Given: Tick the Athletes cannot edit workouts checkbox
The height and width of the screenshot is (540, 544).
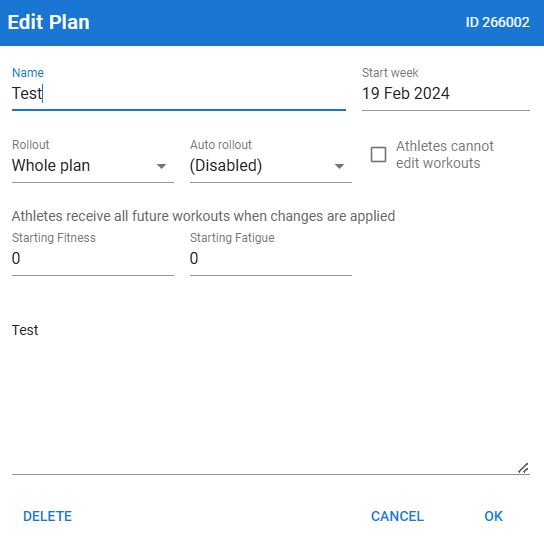Looking at the screenshot, I should coord(378,154).
